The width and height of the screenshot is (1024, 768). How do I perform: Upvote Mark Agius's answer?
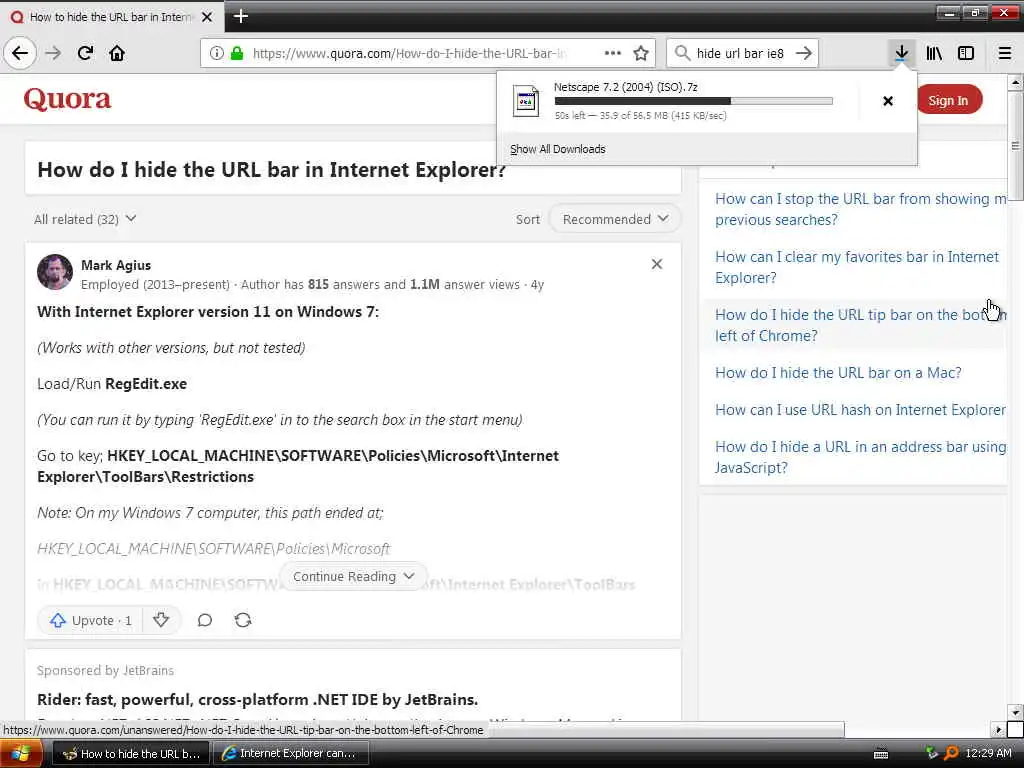click(x=90, y=620)
